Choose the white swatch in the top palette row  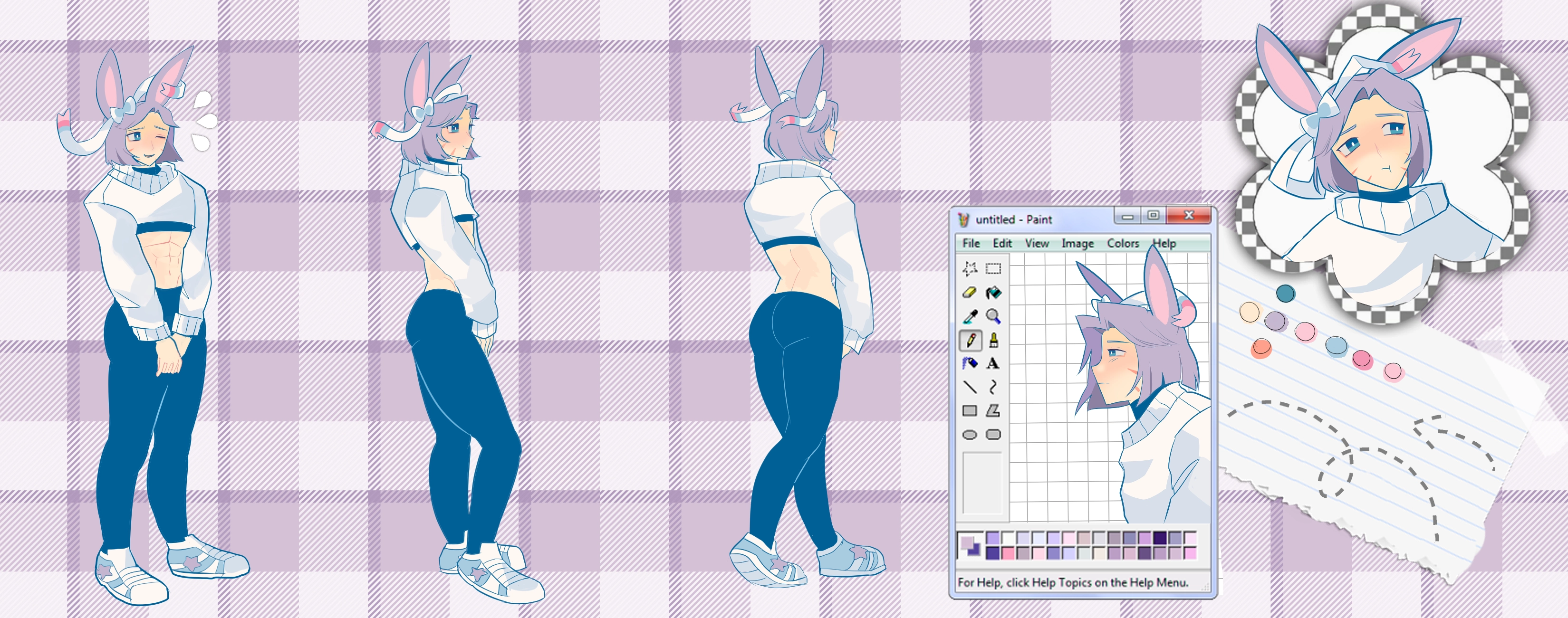[x=1009, y=538]
